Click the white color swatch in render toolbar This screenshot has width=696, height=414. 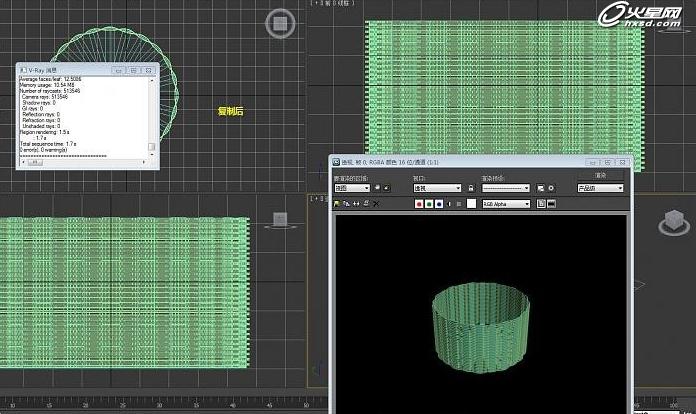pyautogui.click(x=471, y=203)
